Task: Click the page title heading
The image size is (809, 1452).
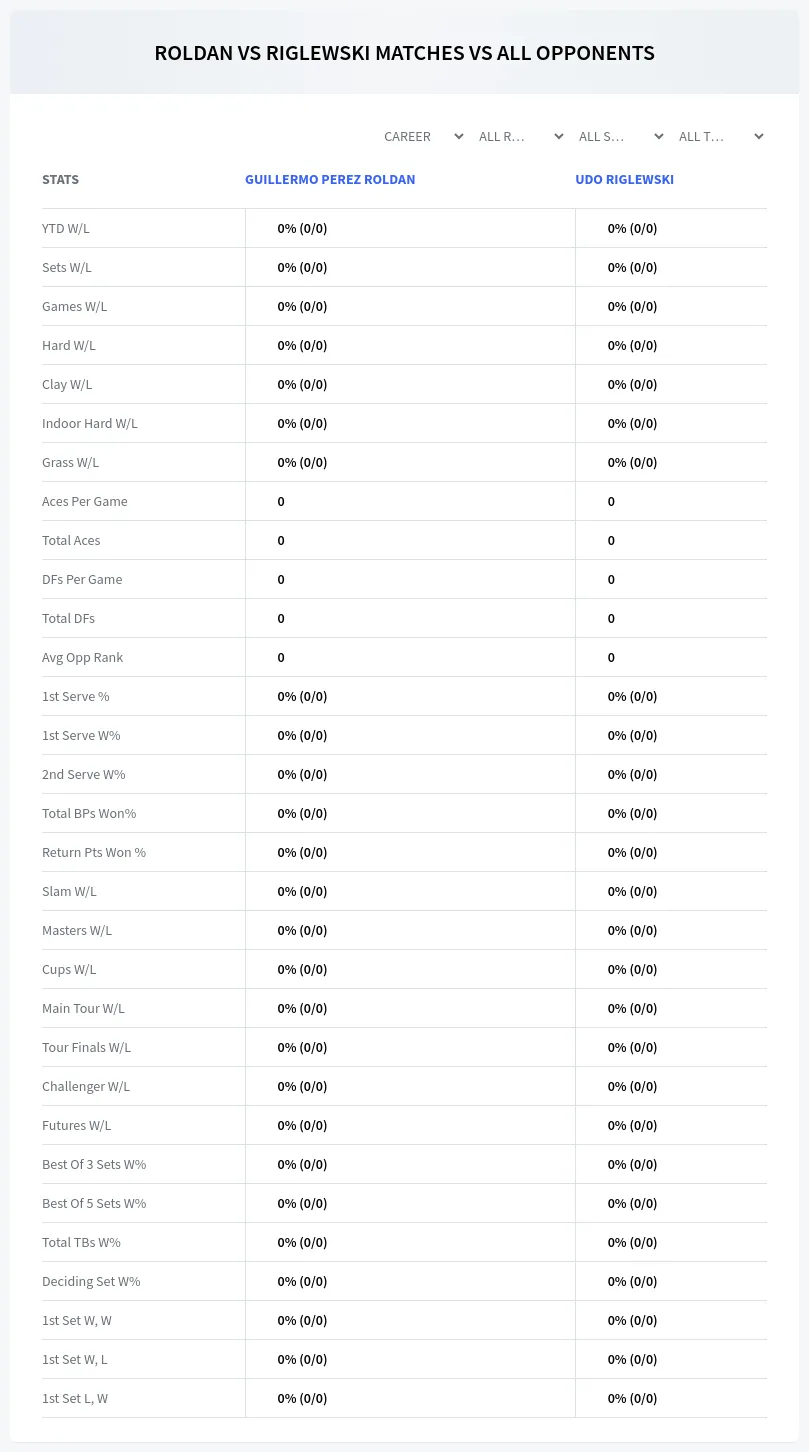Action: [x=404, y=53]
